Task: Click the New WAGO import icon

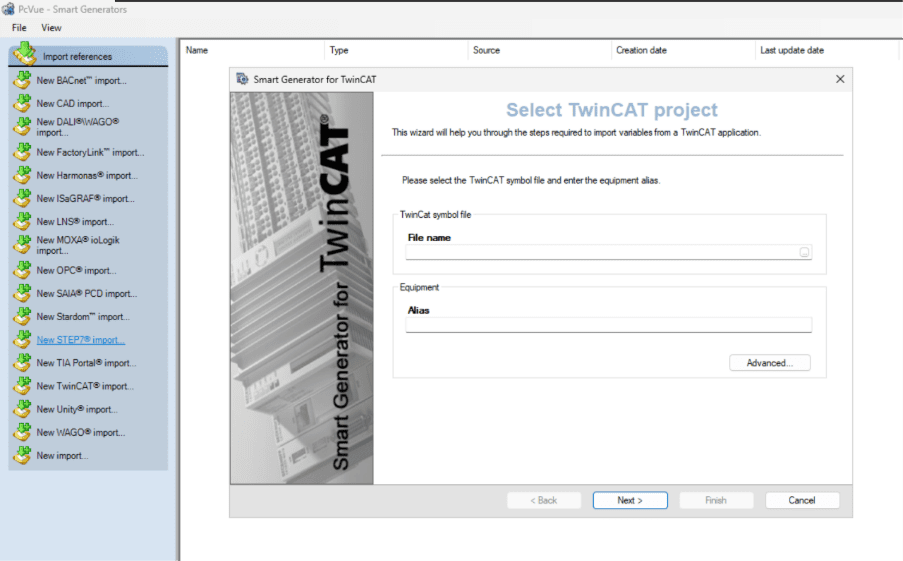Action: (22, 432)
